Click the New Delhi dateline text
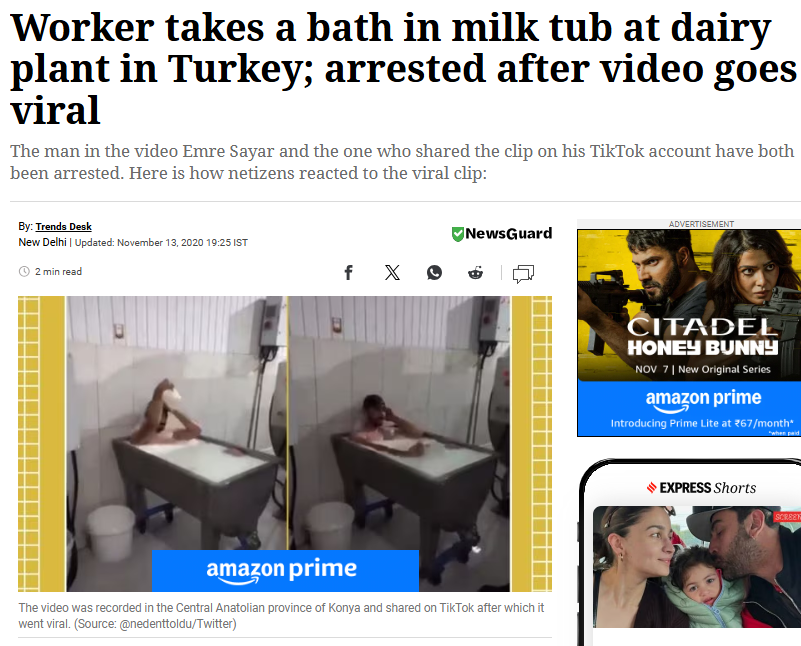Image resolution: width=801 pixels, height=646 pixels. click(42, 242)
